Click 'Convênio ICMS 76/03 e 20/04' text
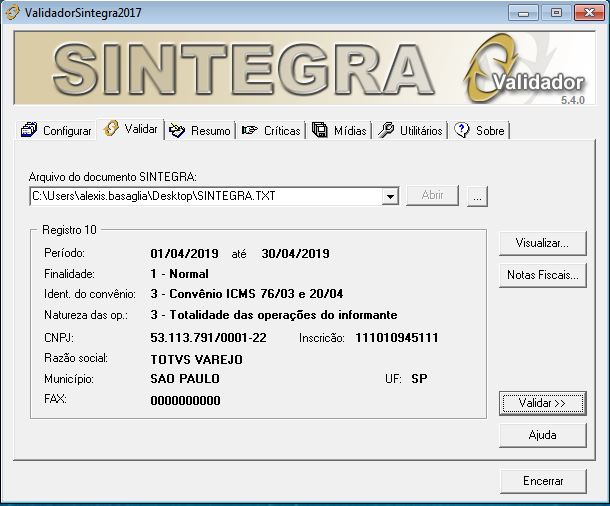This screenshot has height=506, width=610. (256, 294)
